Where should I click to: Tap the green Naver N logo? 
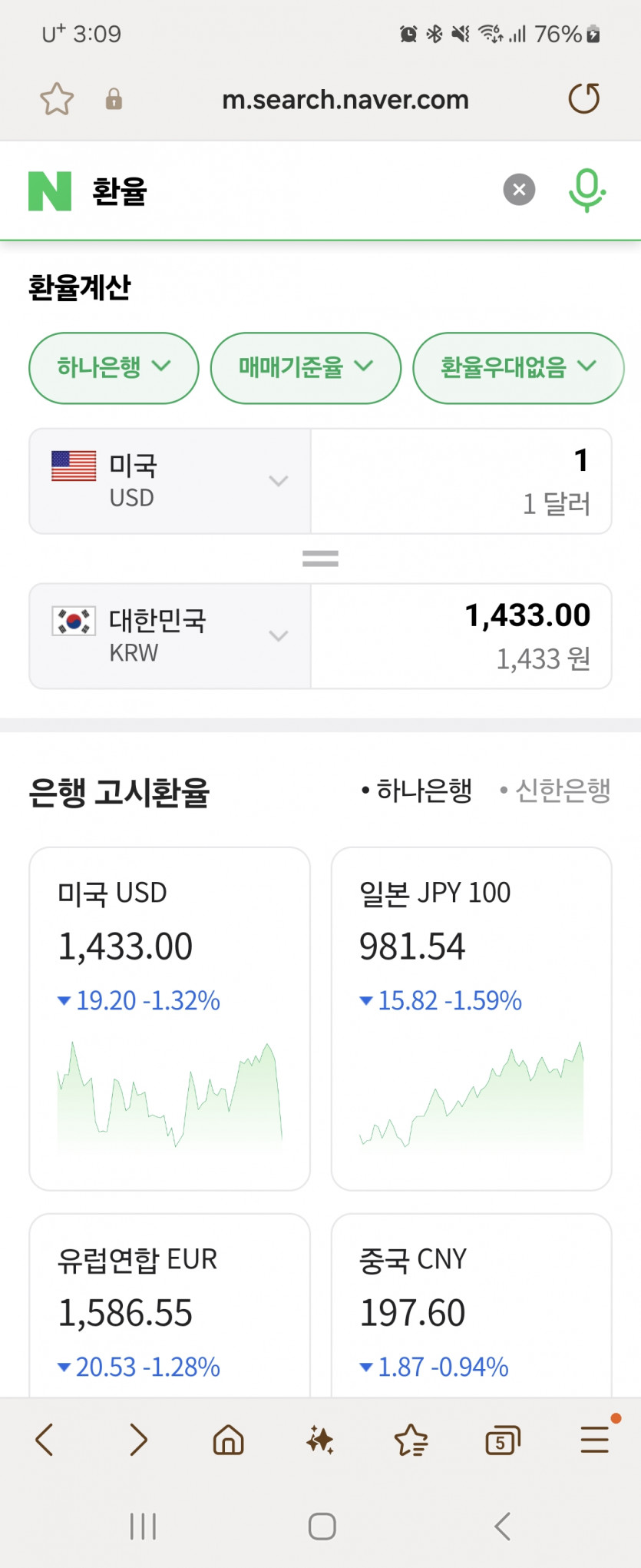click(x=50, y=191)
